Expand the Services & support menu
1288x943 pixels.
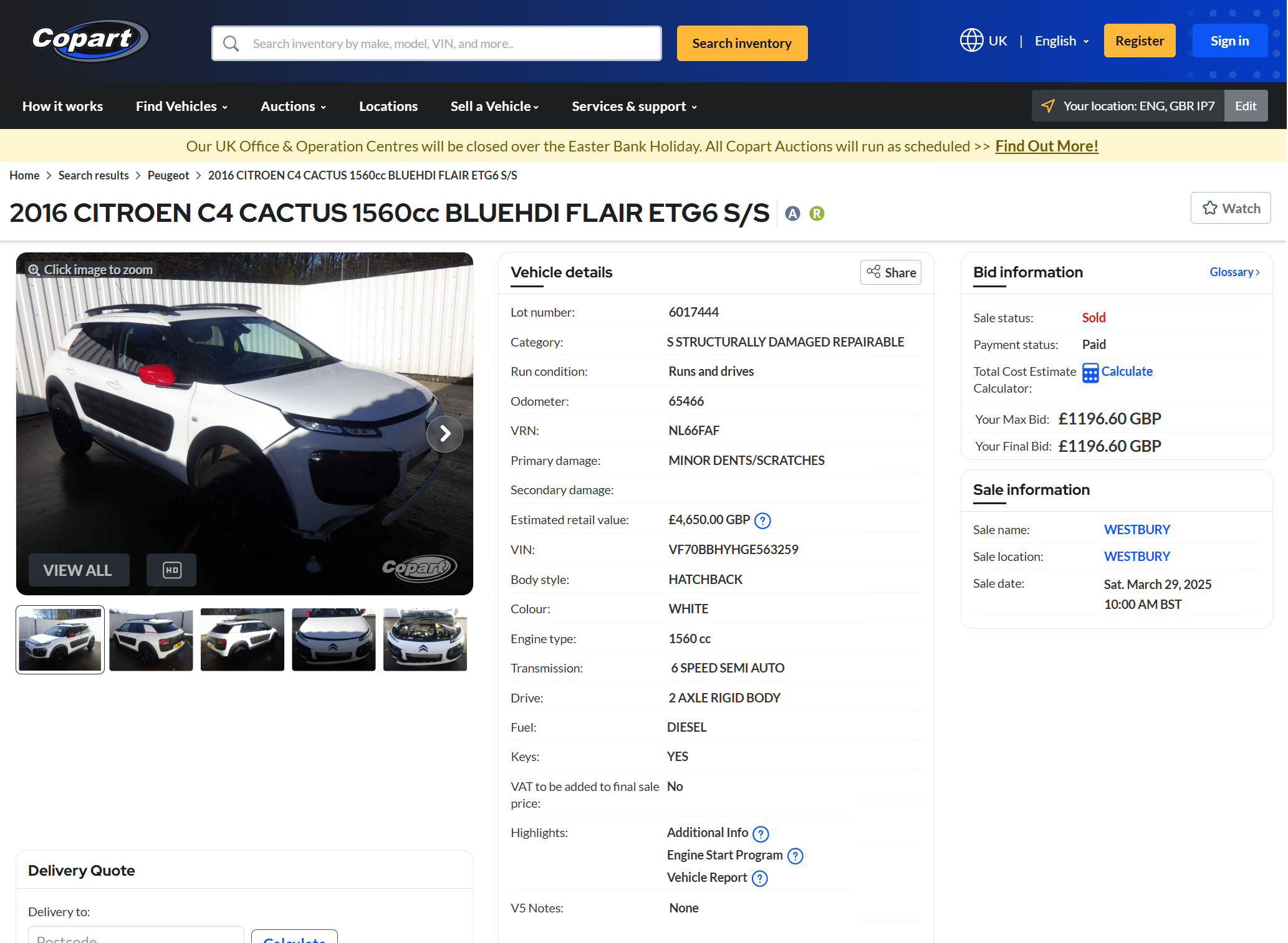(x=634, y=107)
